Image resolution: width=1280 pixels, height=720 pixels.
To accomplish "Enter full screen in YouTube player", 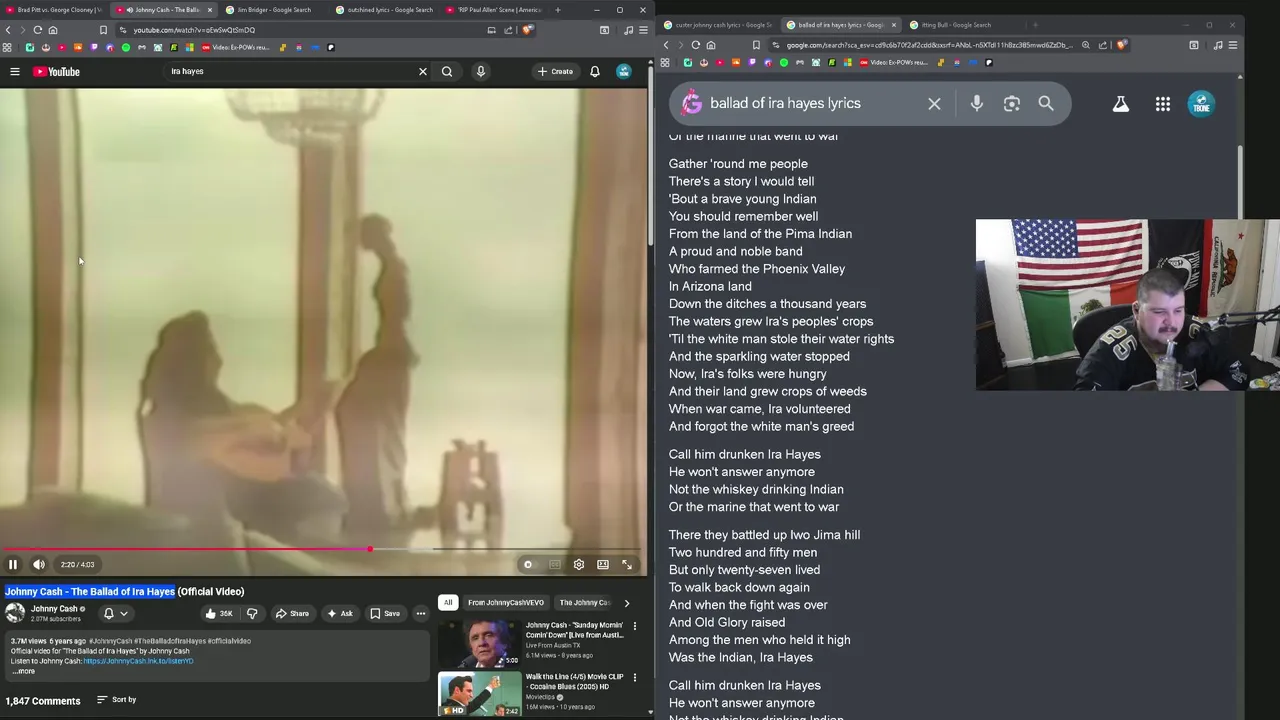I will (x=627, y=565).
